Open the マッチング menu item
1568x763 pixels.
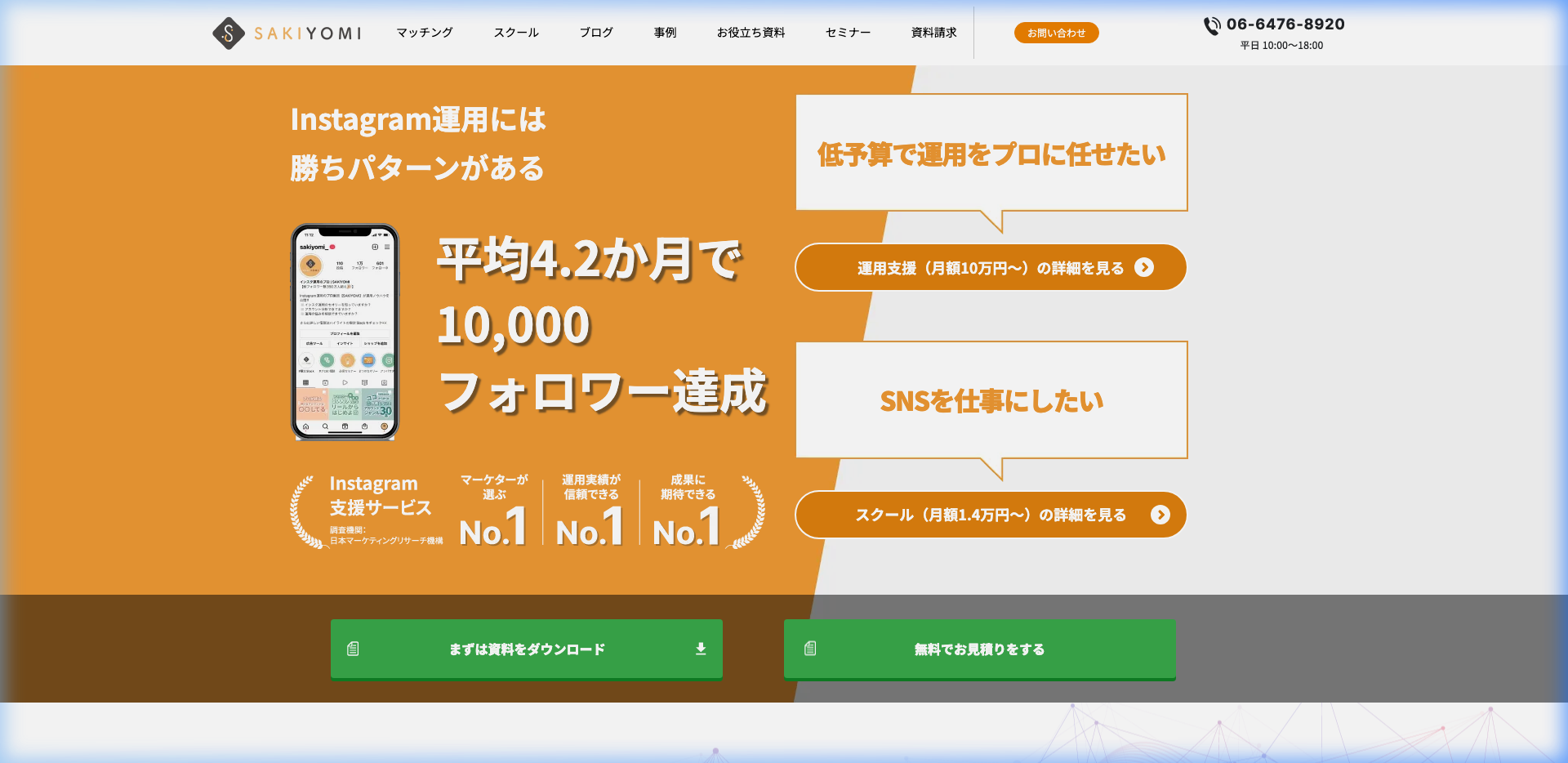point(425,33)
